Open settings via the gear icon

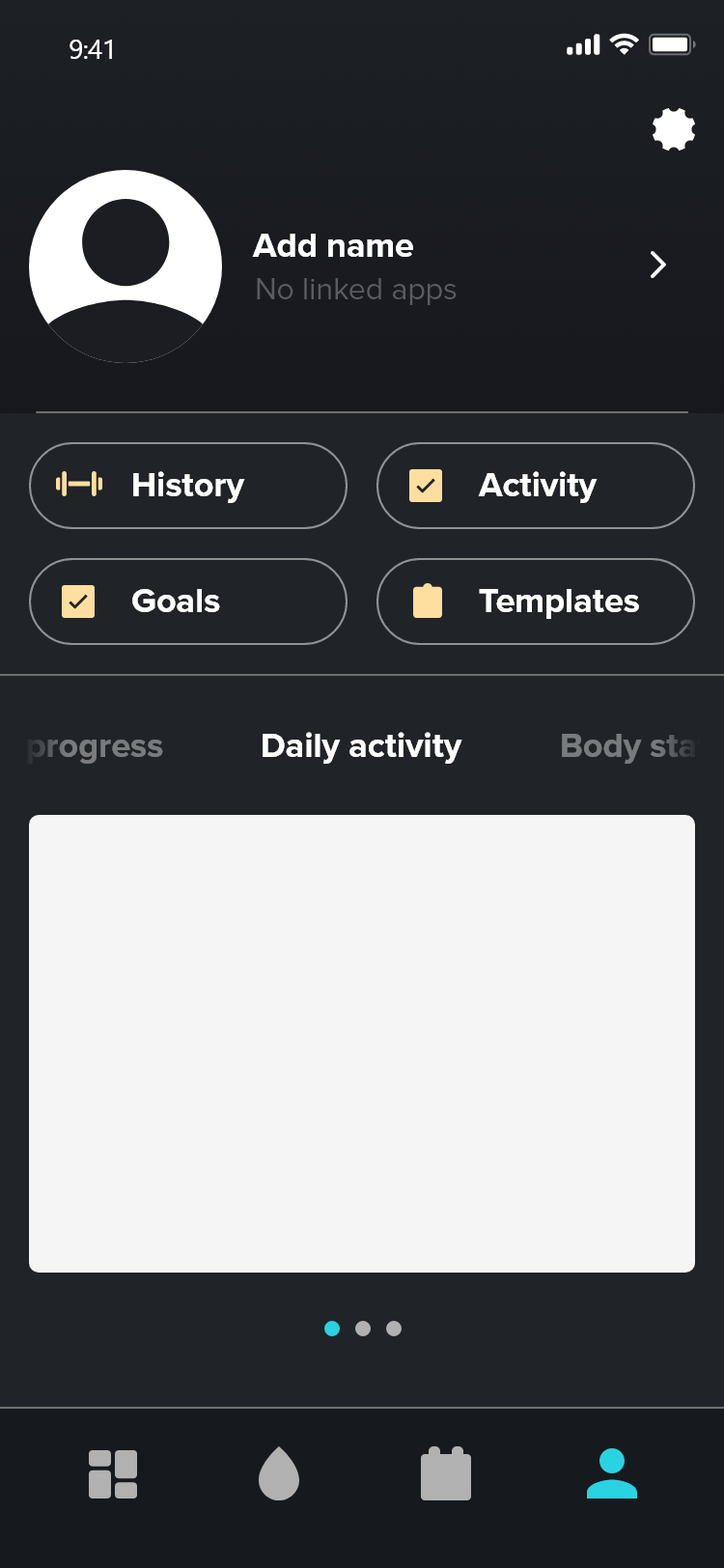pyautogui.click(x=674, y=129)
